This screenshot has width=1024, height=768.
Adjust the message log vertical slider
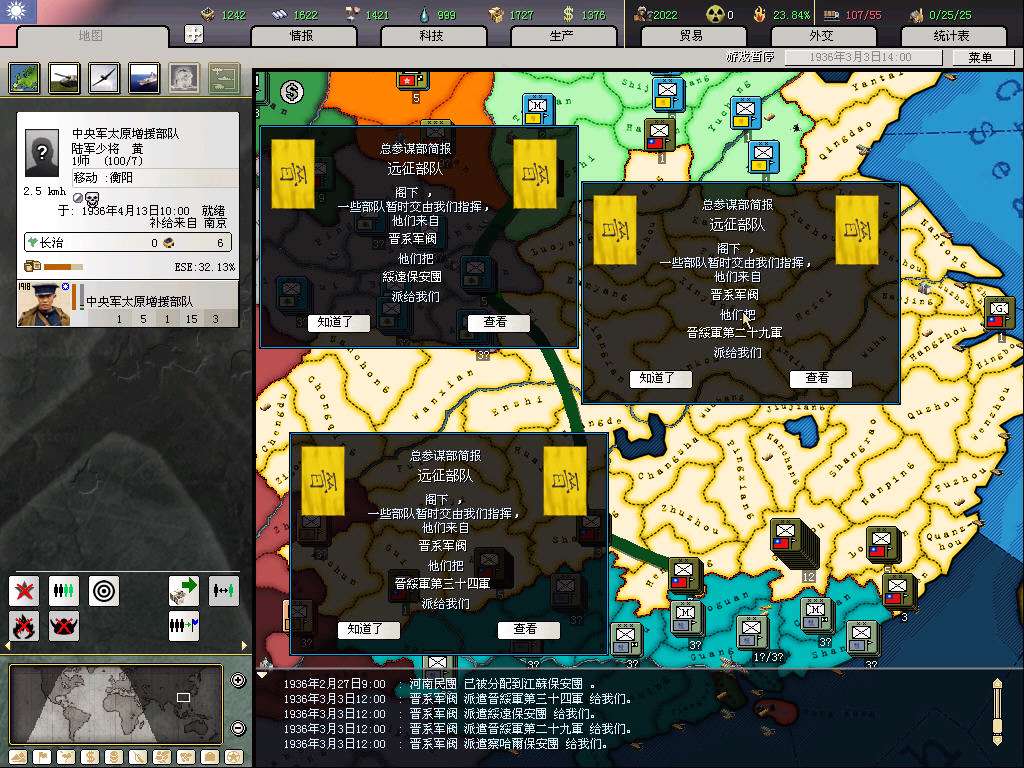pyautogui.click(x=997, y=712)
